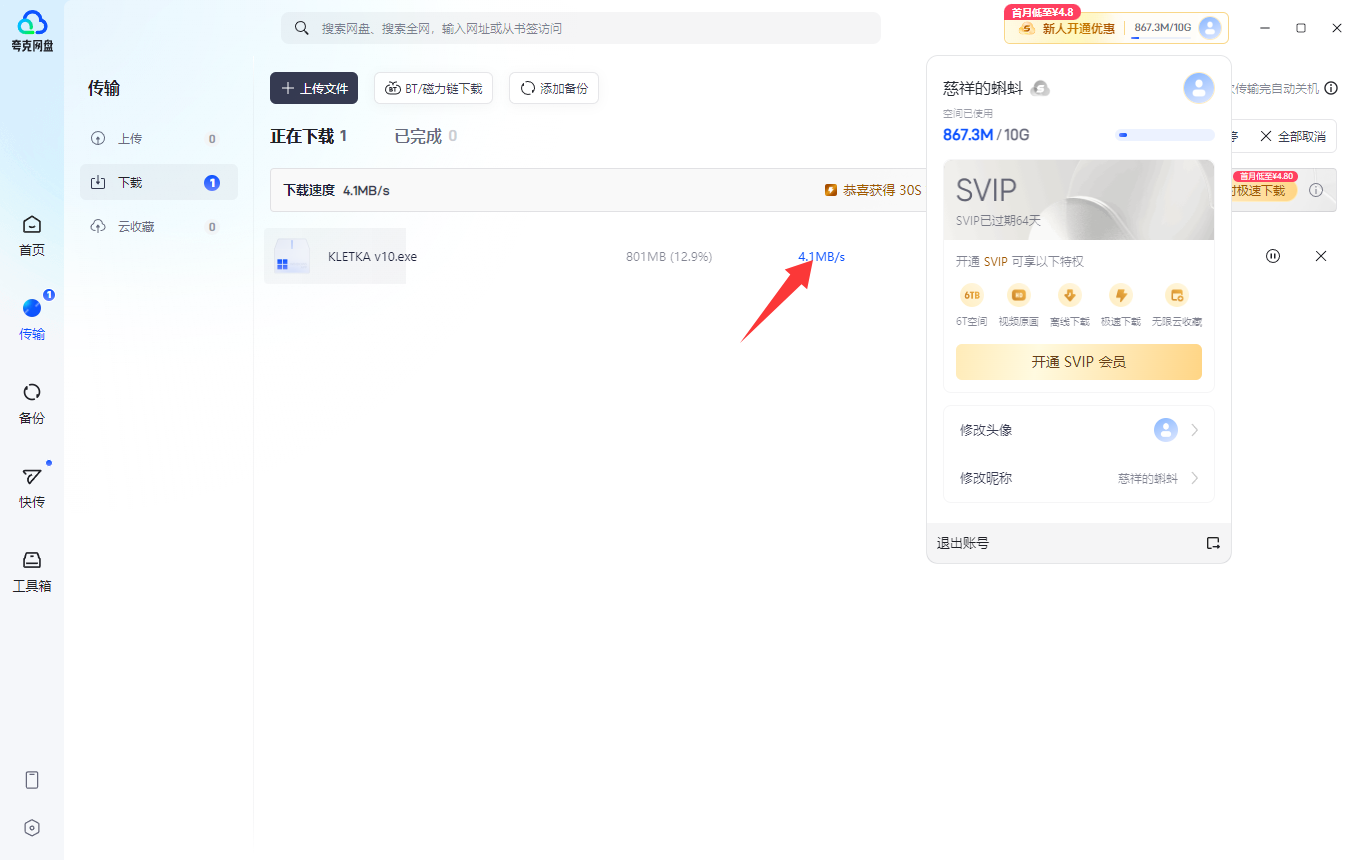Open settings via the gear icon
This screenshot has height=860, width=1361.
tap(31, 827)
